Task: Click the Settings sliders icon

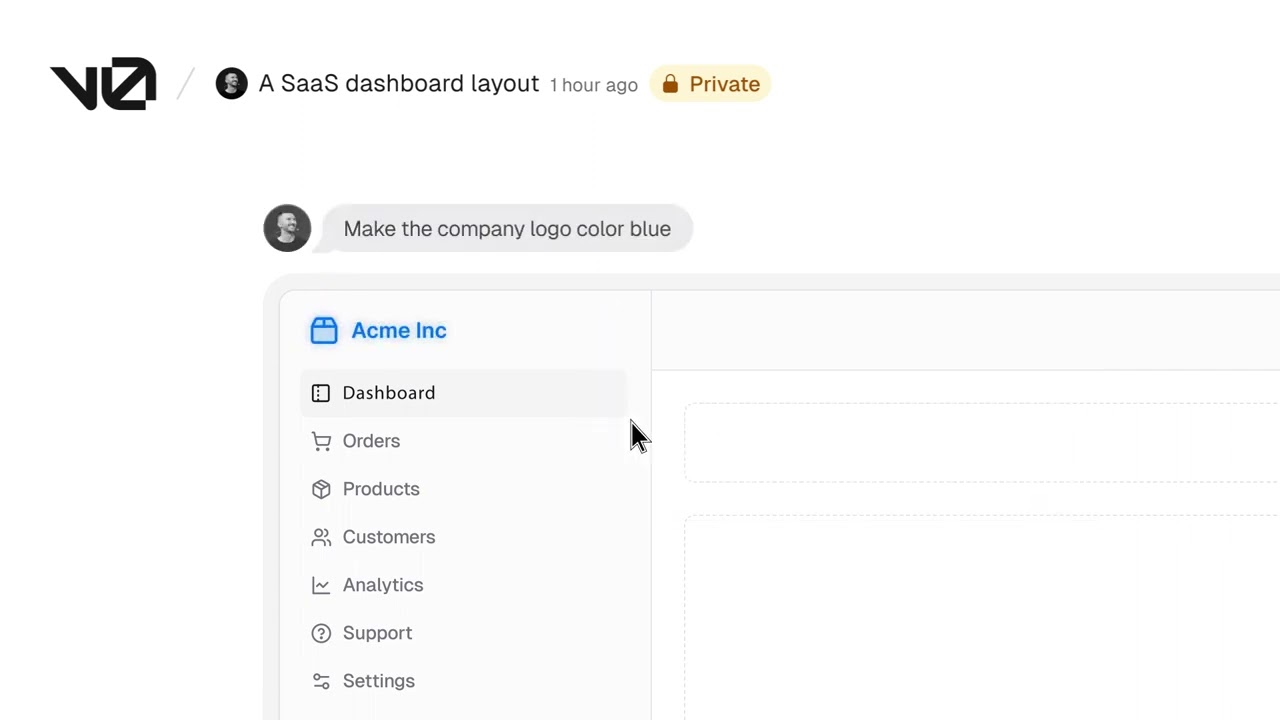Action: (x=321, y=681)
